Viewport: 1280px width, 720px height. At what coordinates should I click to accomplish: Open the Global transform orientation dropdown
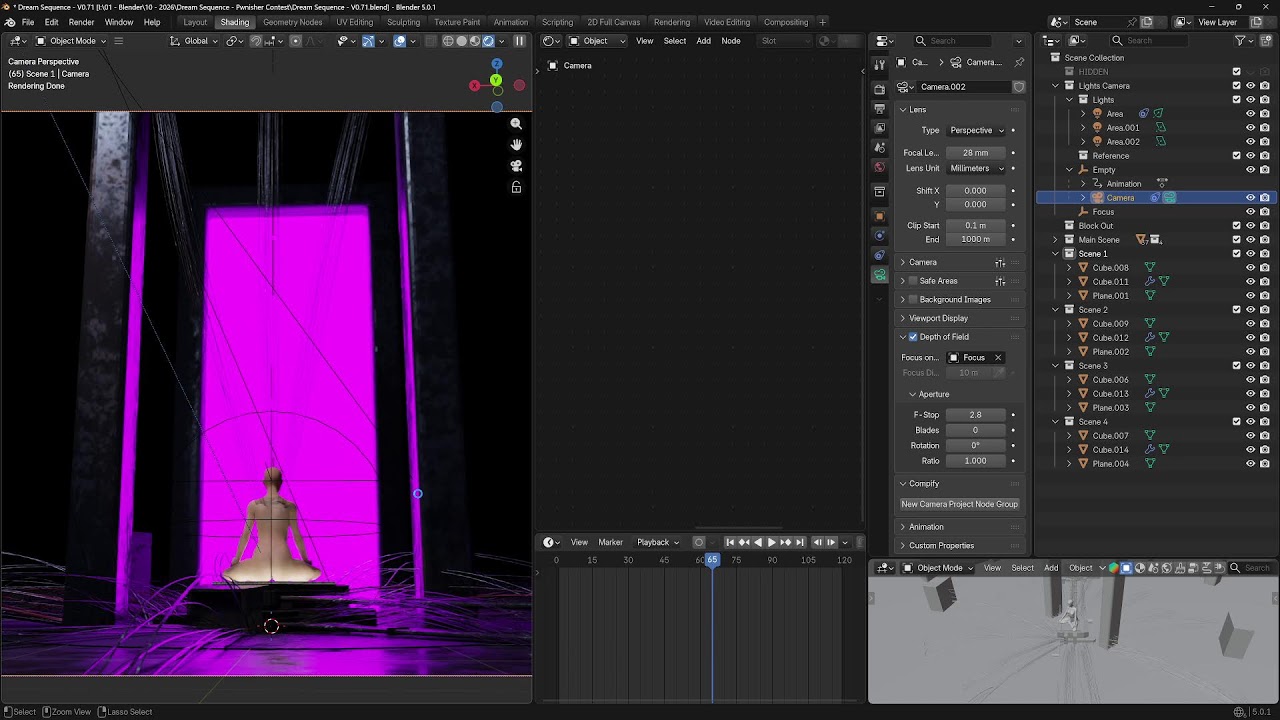click(193, 41)
